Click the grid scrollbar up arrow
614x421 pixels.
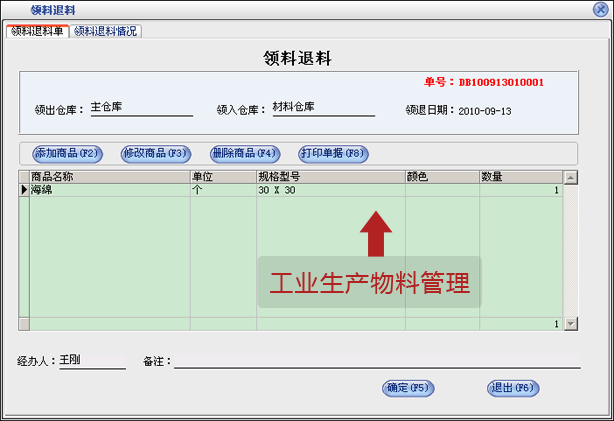pyautogui.click(x=570, y=178)
